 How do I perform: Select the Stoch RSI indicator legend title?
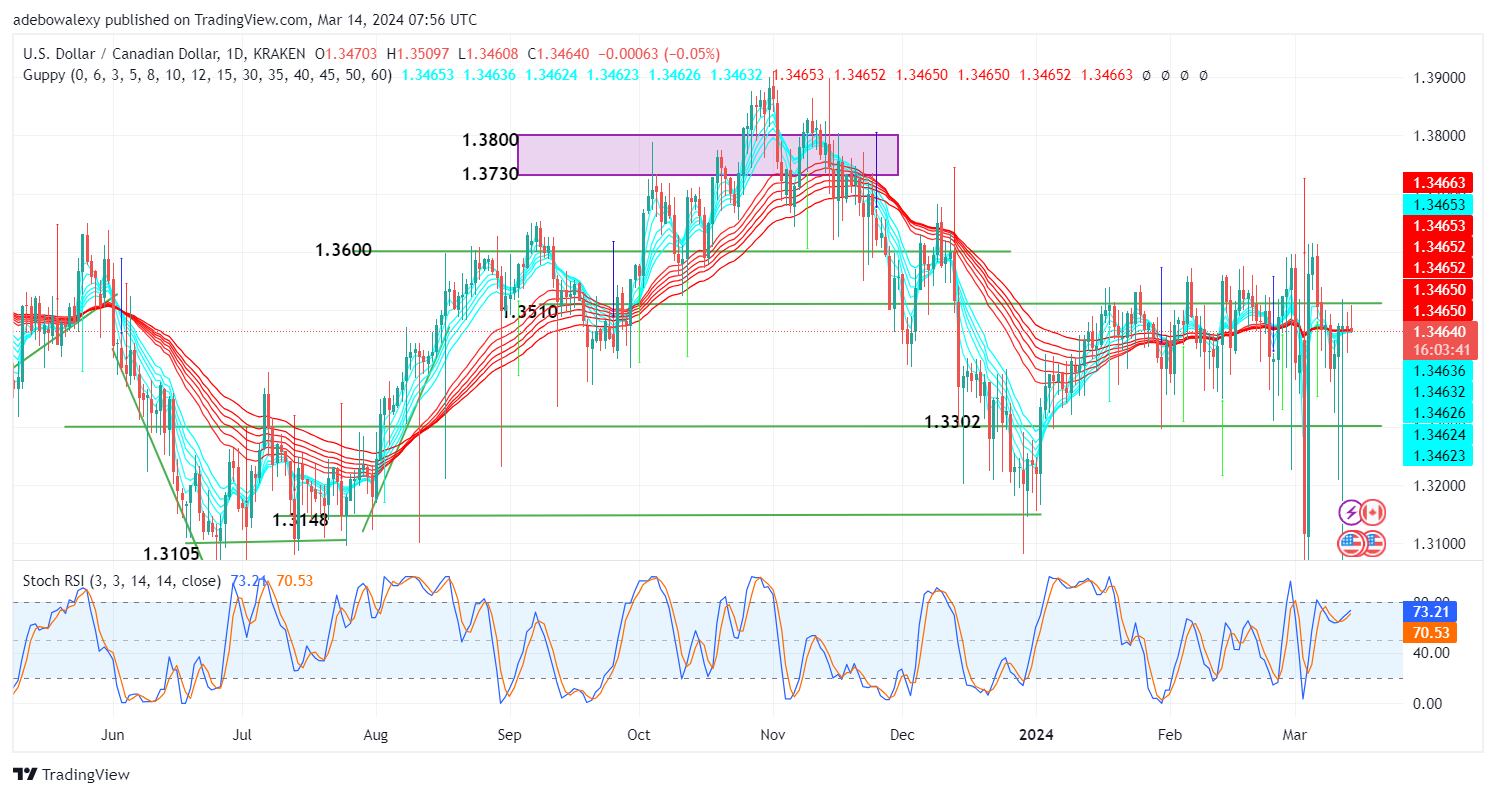(121, 580)
